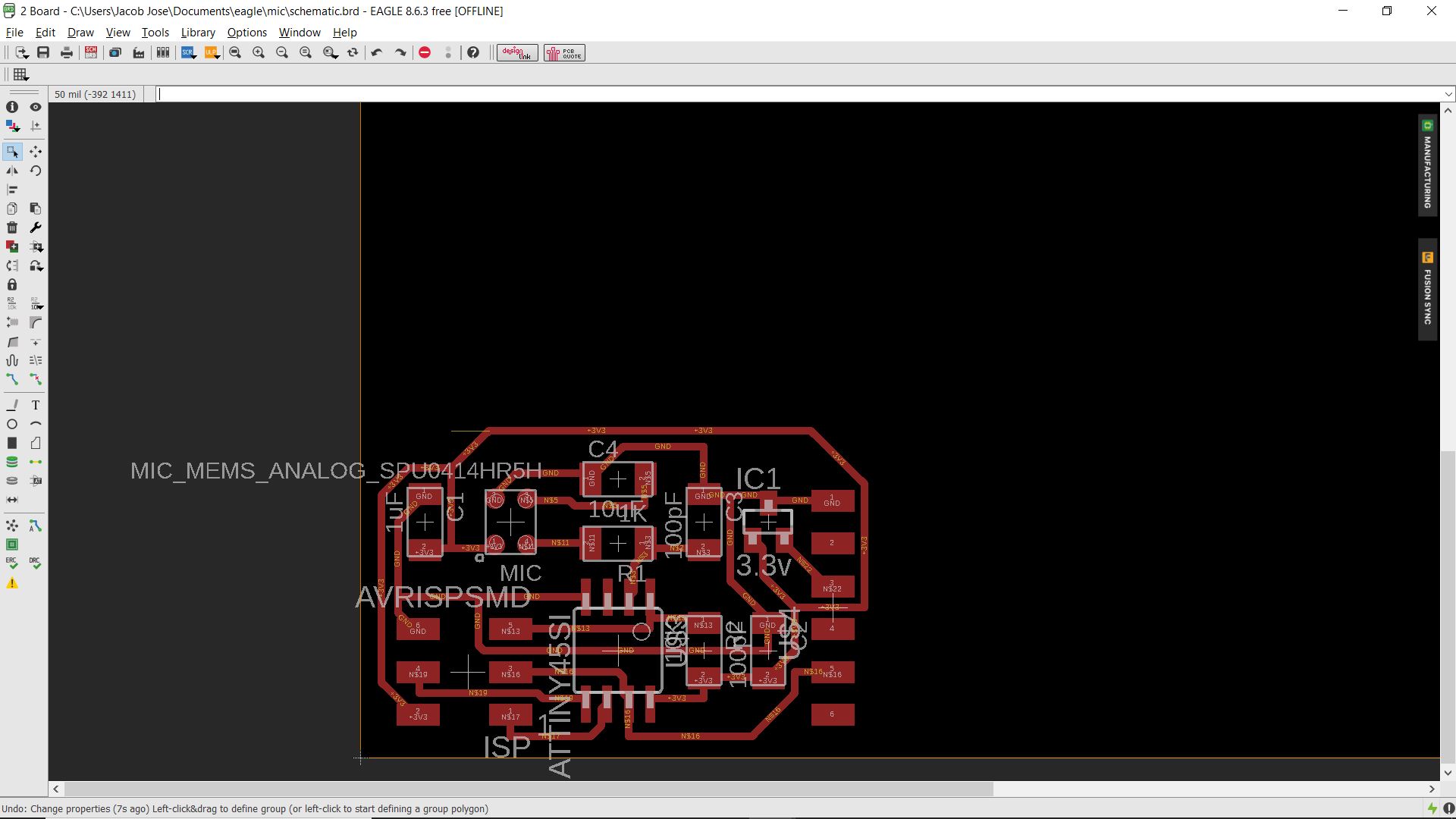The width and height of the screenshot is (1456, 819).
Task: Open the ULP script dropdown
Action: (212, 52)
